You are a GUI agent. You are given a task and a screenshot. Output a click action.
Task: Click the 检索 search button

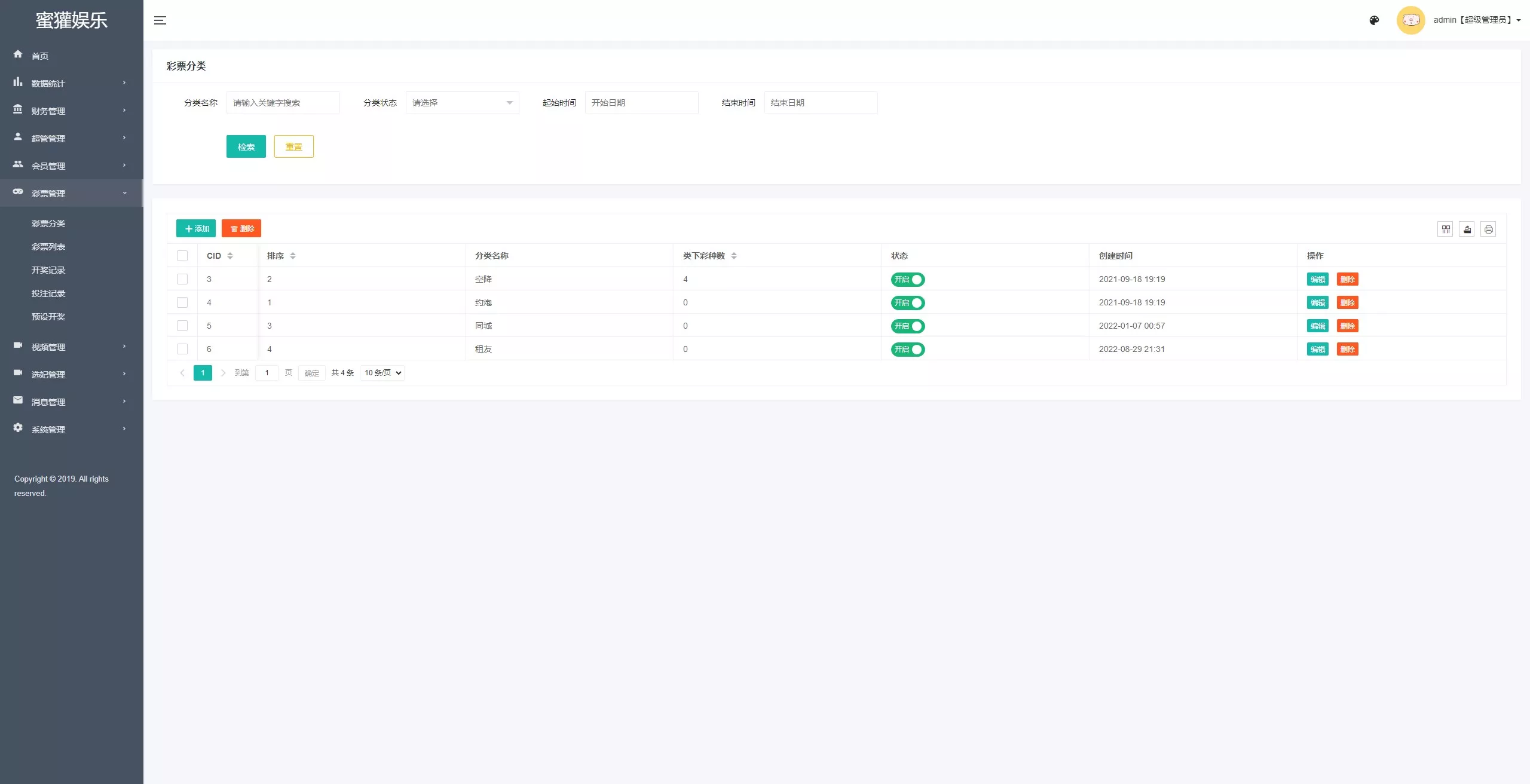246,146
